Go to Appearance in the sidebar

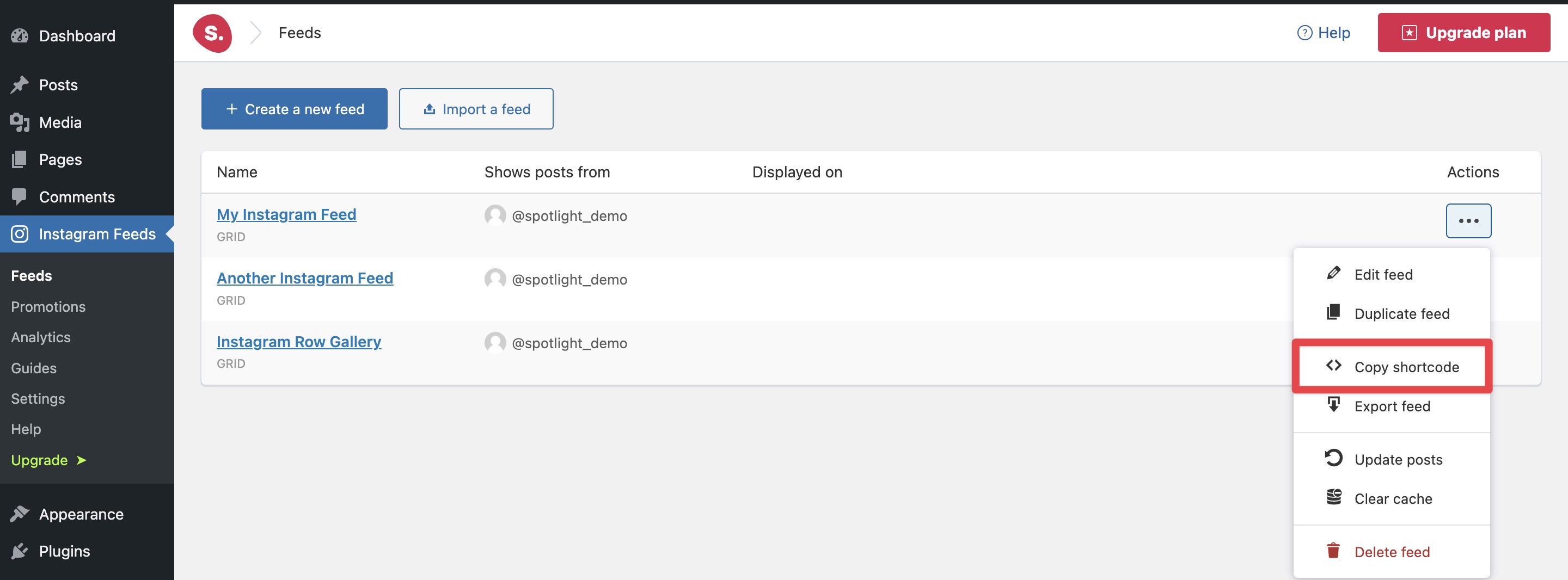pos(87,514)
